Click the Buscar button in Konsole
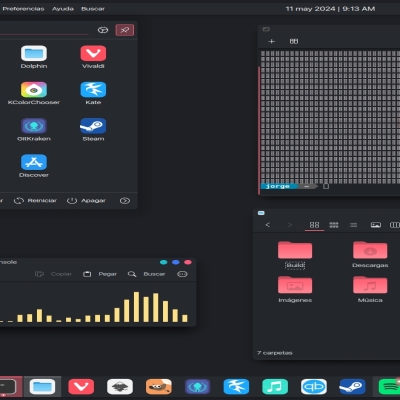Viewport: 400px width, 400px height. [146, 274]
